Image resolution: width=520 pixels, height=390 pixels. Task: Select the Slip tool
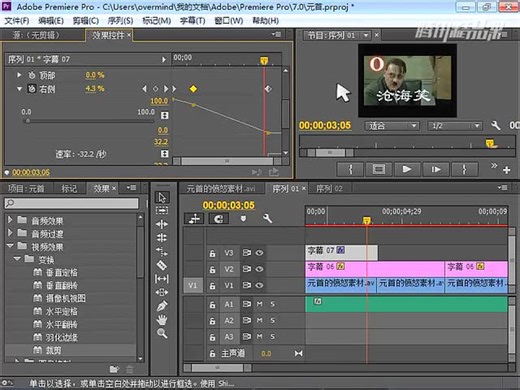point(162,279)
